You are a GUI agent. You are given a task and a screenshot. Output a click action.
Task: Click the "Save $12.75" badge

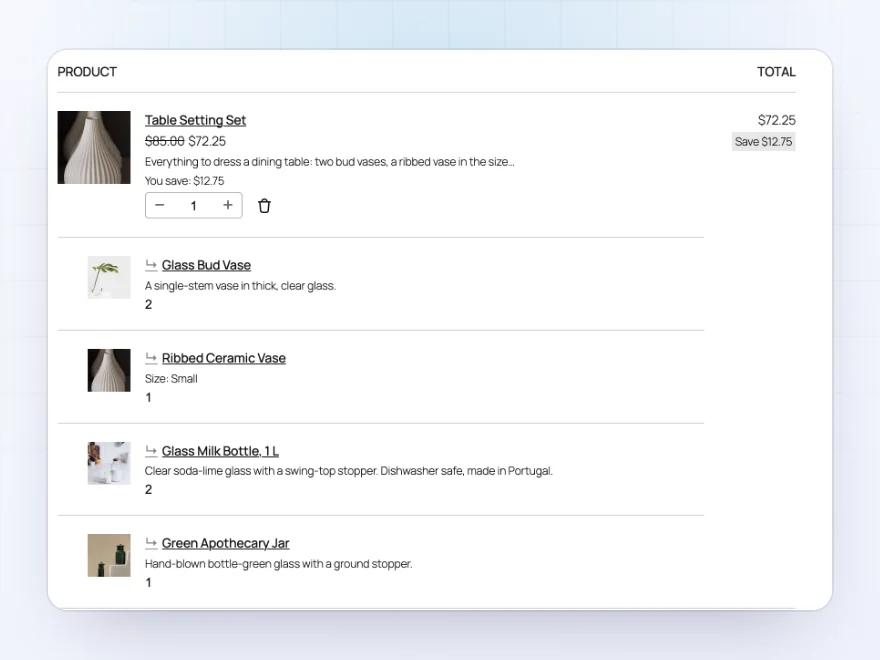pos(763,141)
